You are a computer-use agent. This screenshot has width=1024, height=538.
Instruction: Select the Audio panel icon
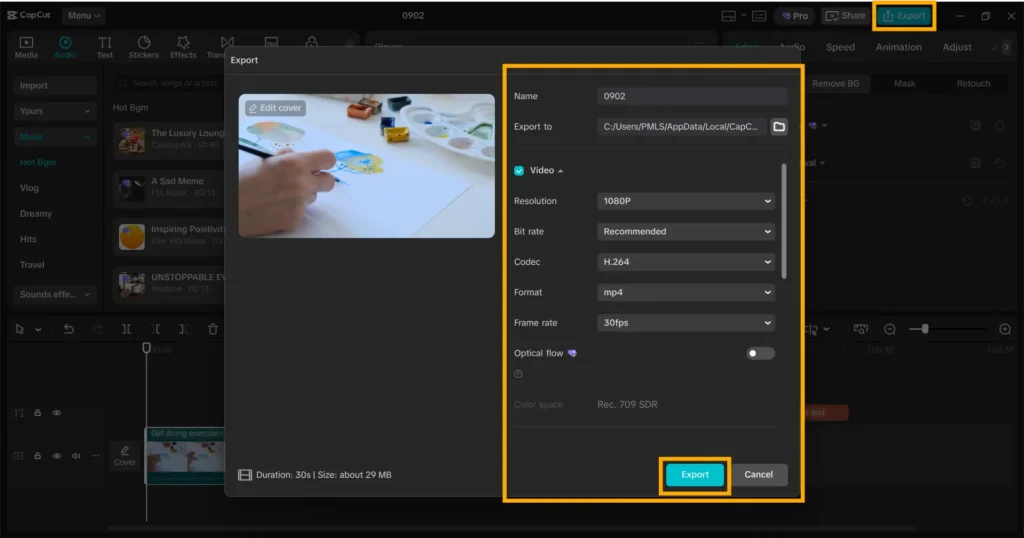point(65,47)
